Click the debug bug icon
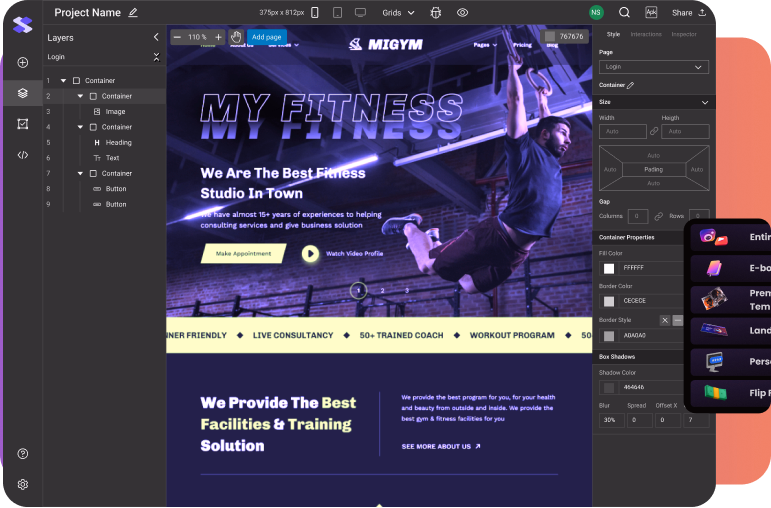 436,13
